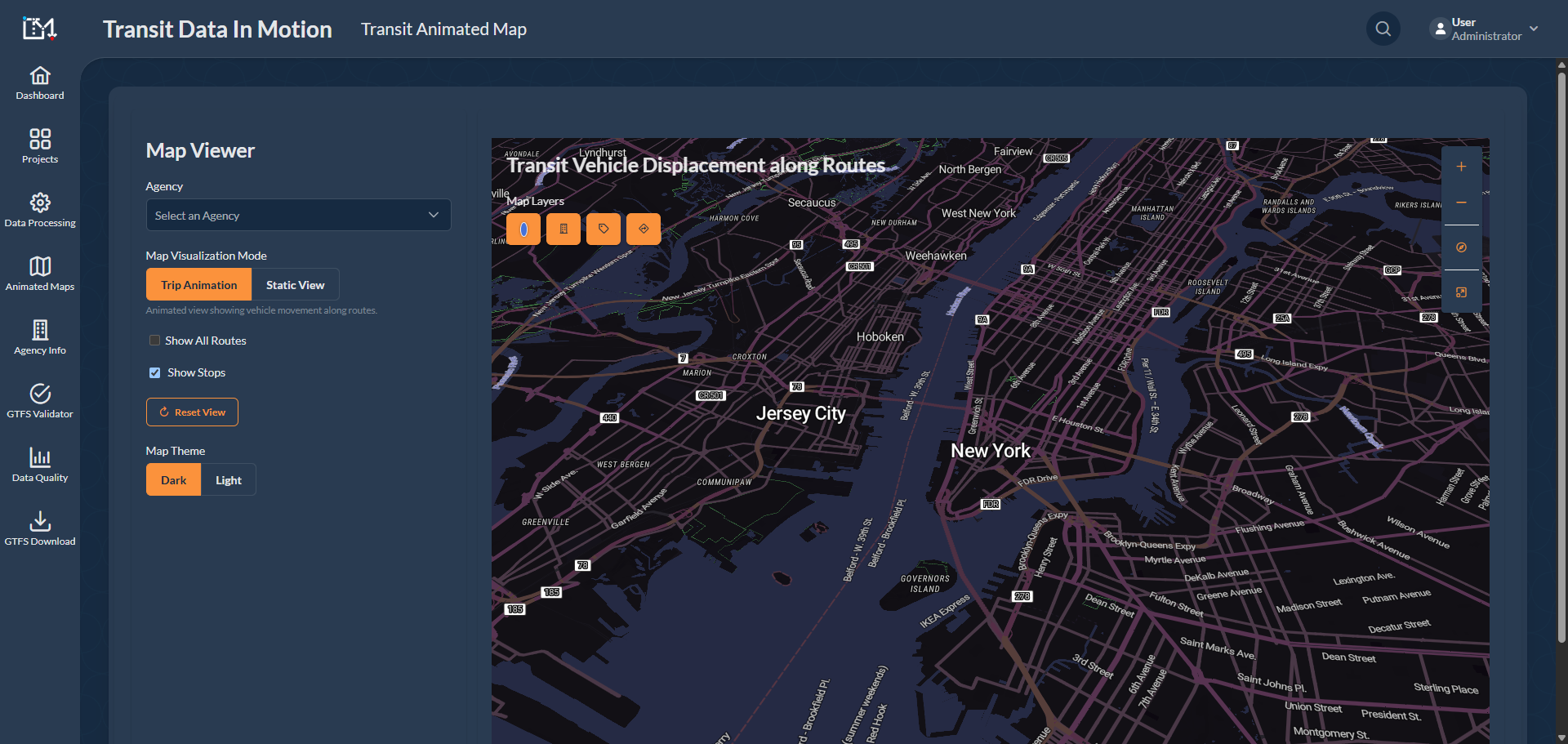
Task: Open the GTFS Validator from the sidebar
Action: tap(39, 400)
